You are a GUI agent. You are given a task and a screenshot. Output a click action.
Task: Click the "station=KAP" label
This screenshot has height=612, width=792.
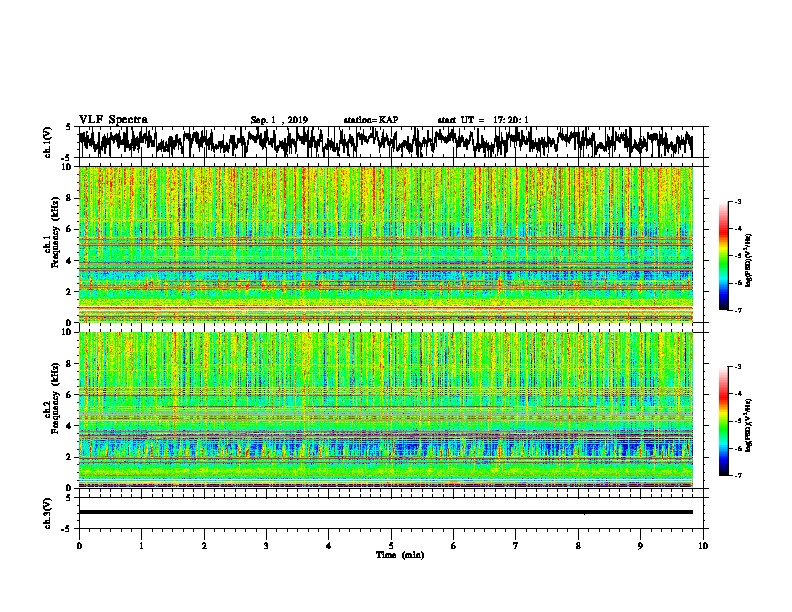click(371, 120)
